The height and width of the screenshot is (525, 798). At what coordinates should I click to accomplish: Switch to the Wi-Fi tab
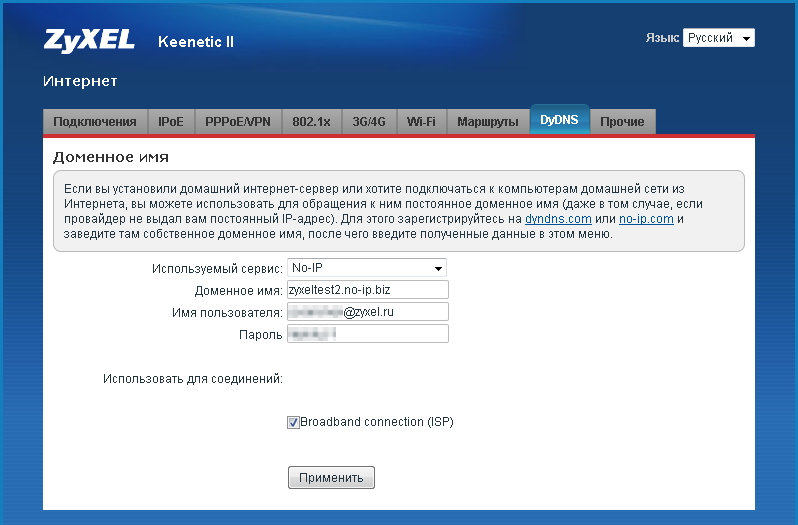421,122
